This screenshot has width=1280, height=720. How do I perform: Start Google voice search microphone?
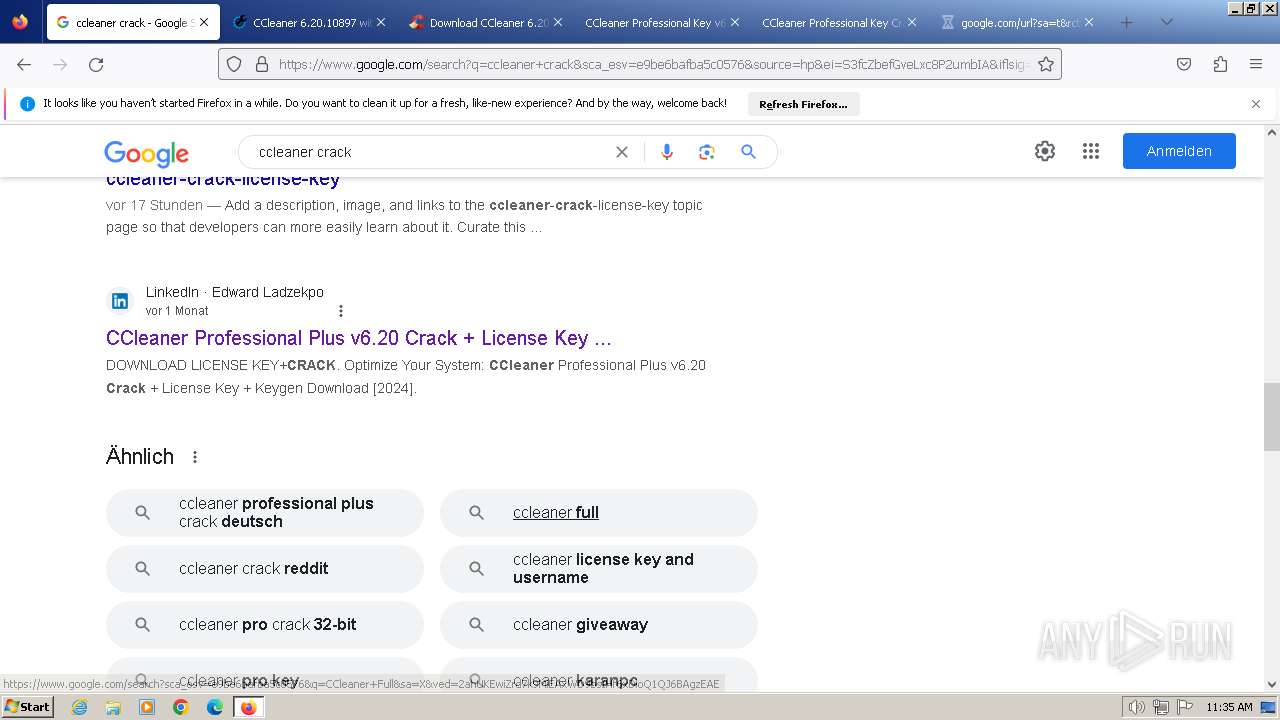click(x=667, y=152)
